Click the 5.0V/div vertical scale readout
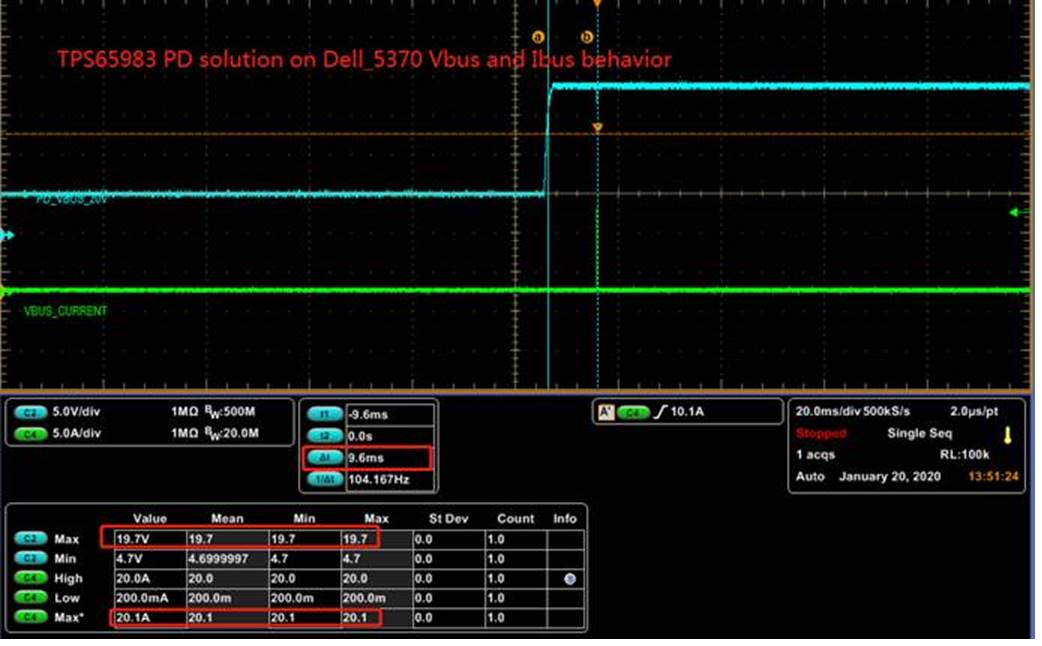 [x=76, y=413]
